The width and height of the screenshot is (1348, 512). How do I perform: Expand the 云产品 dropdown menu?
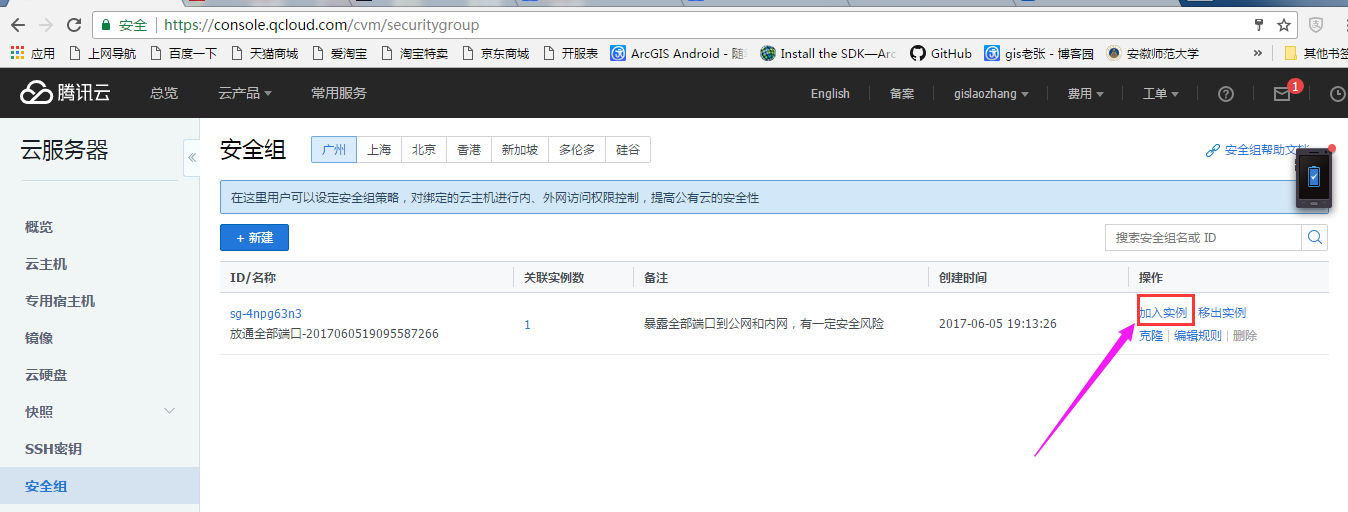[x=245, y=93]
